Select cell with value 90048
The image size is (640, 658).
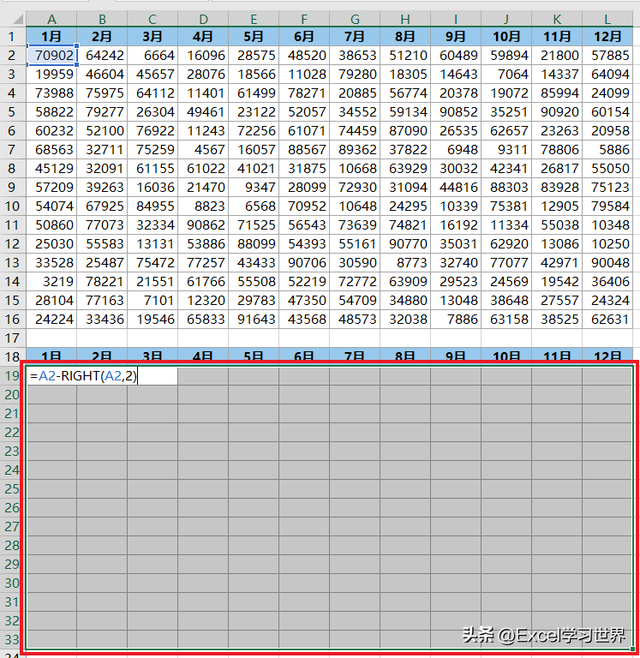(610, 262)
